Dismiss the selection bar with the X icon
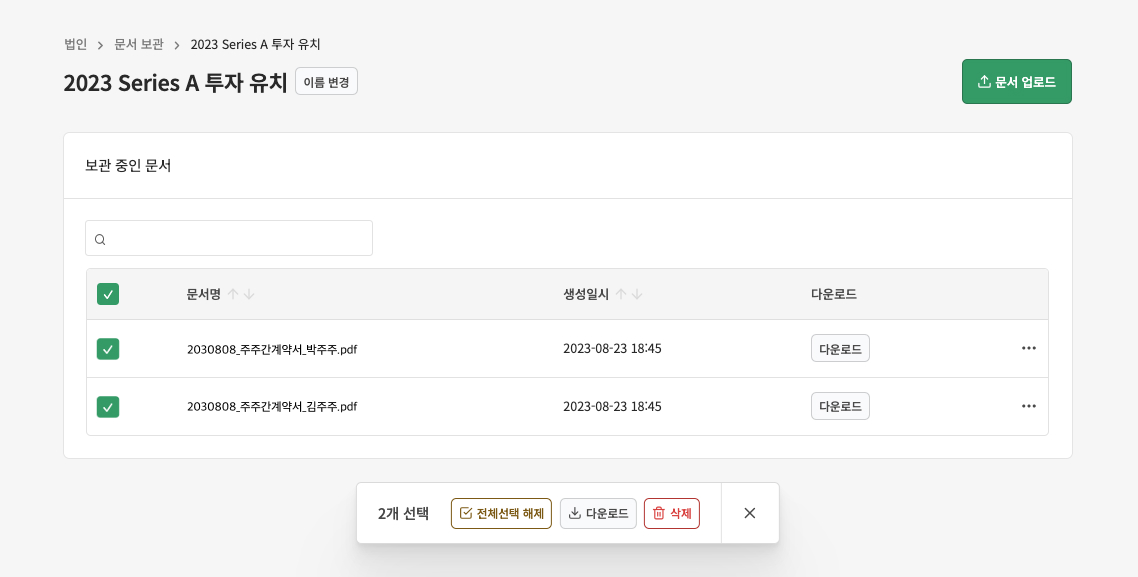The width and height of the screenshot is (1138, 577). 749,513
